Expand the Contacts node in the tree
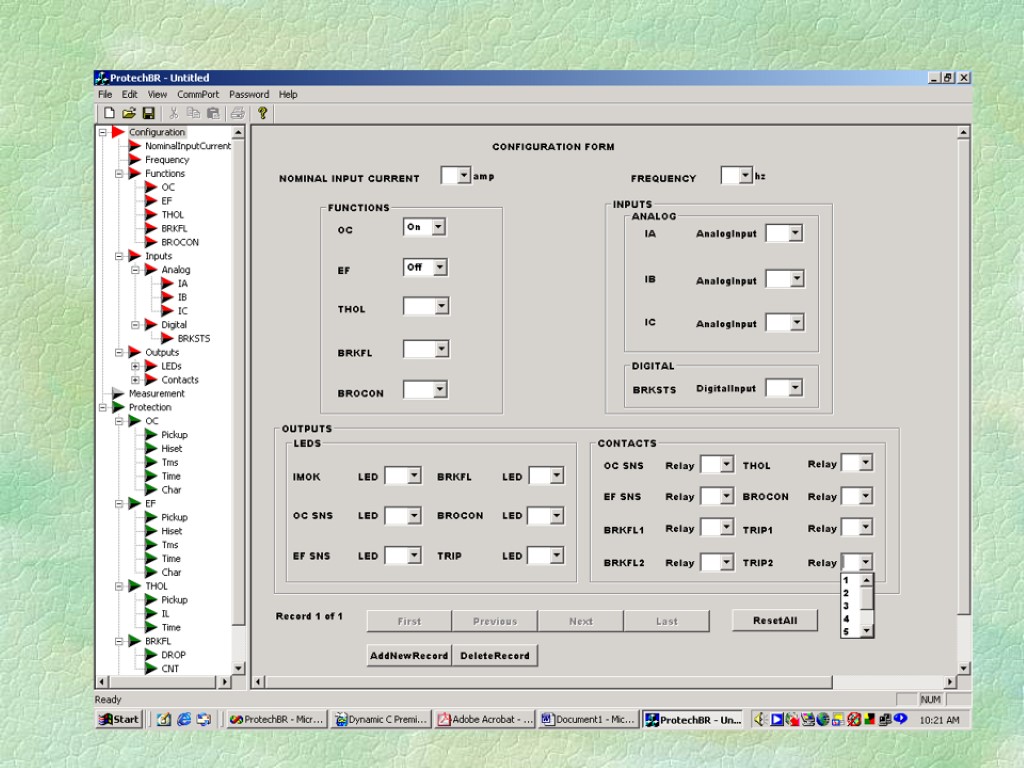Screen dimensions: 1024x768 coord(135,380)
